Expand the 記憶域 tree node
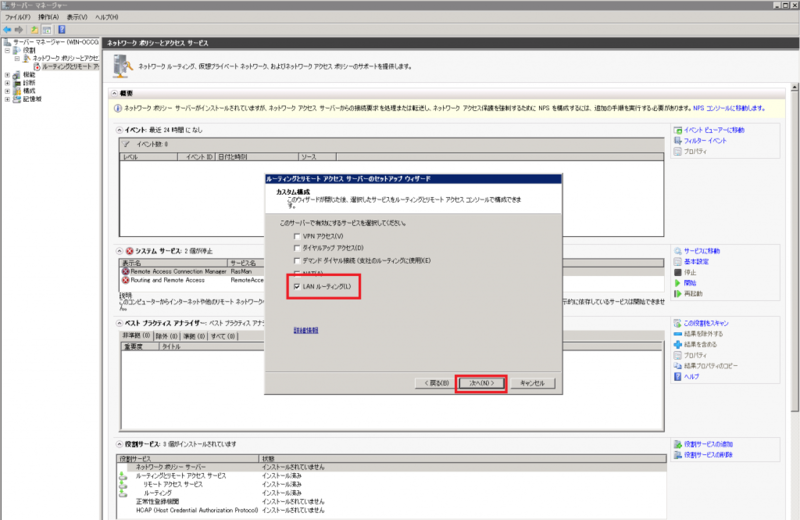The height and width of the screenshot is (520, 800). tap(7, 100)
